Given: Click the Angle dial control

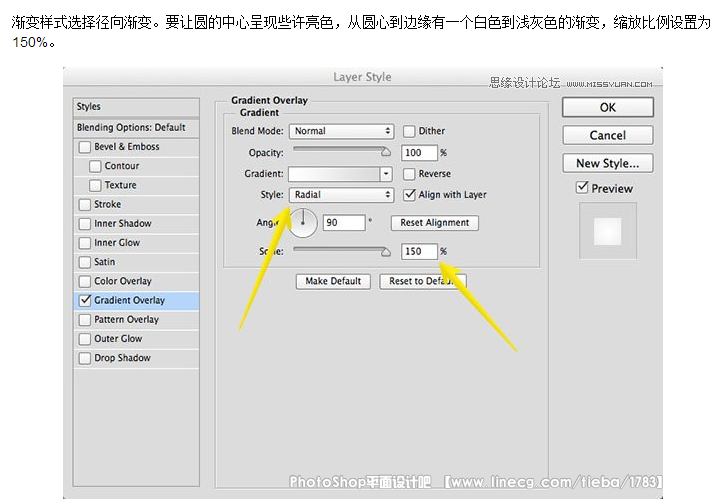Looking at the screenshot, I should (x=303, y=222).
